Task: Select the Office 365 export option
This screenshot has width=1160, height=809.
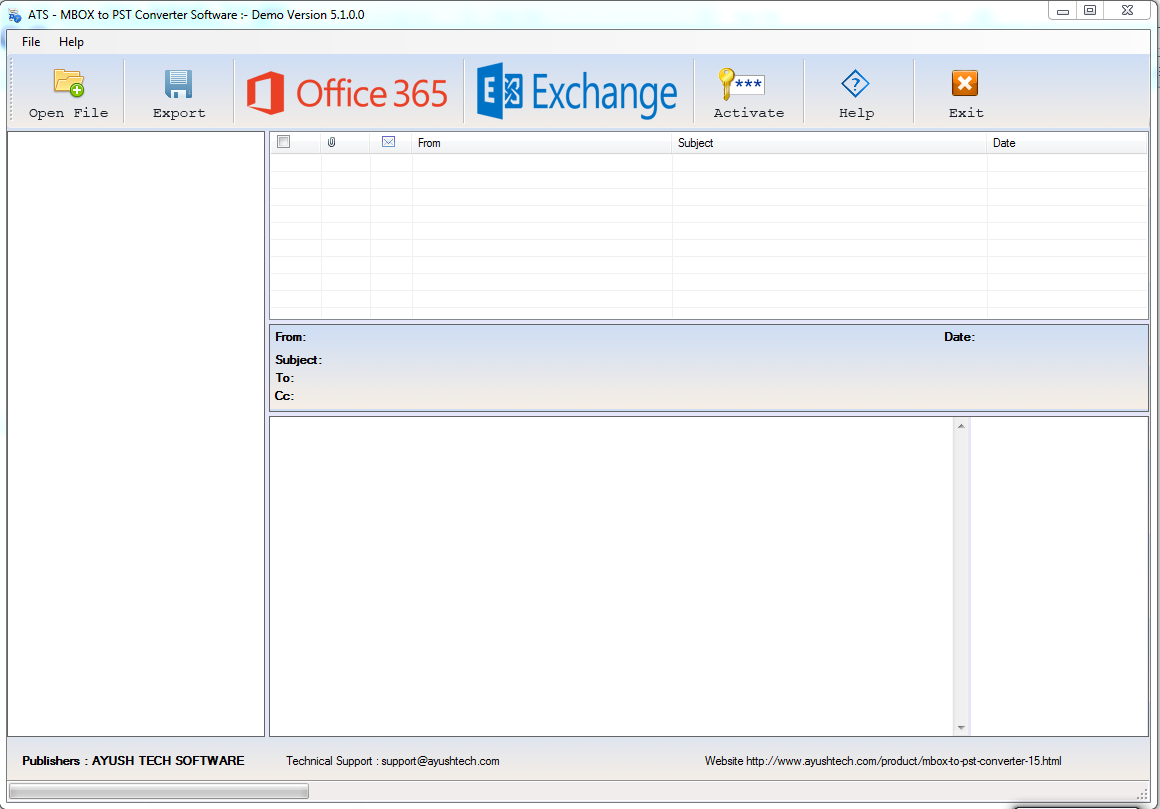Action: click(348, 92)
